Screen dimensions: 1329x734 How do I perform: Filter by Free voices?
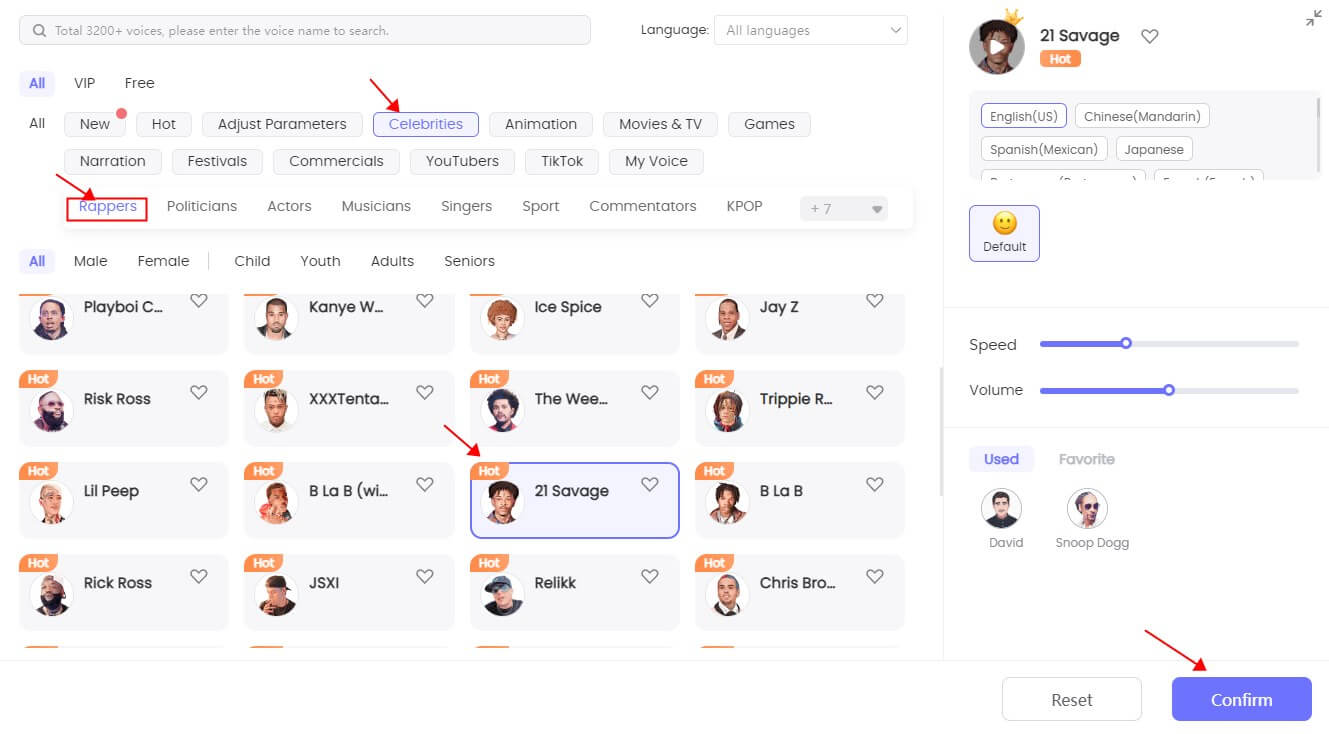click(x=140, y=83)
